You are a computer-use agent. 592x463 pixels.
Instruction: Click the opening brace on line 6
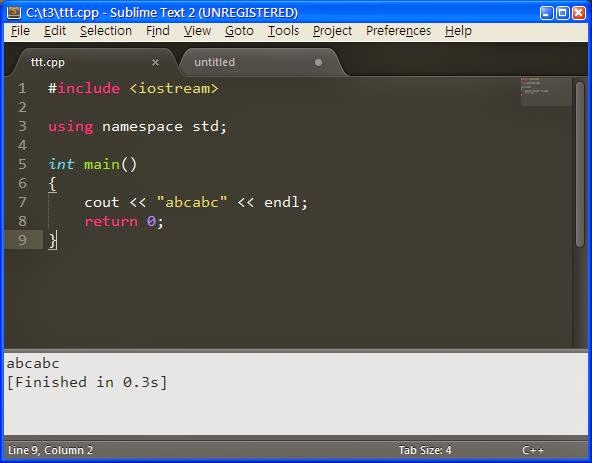point(52,184)
